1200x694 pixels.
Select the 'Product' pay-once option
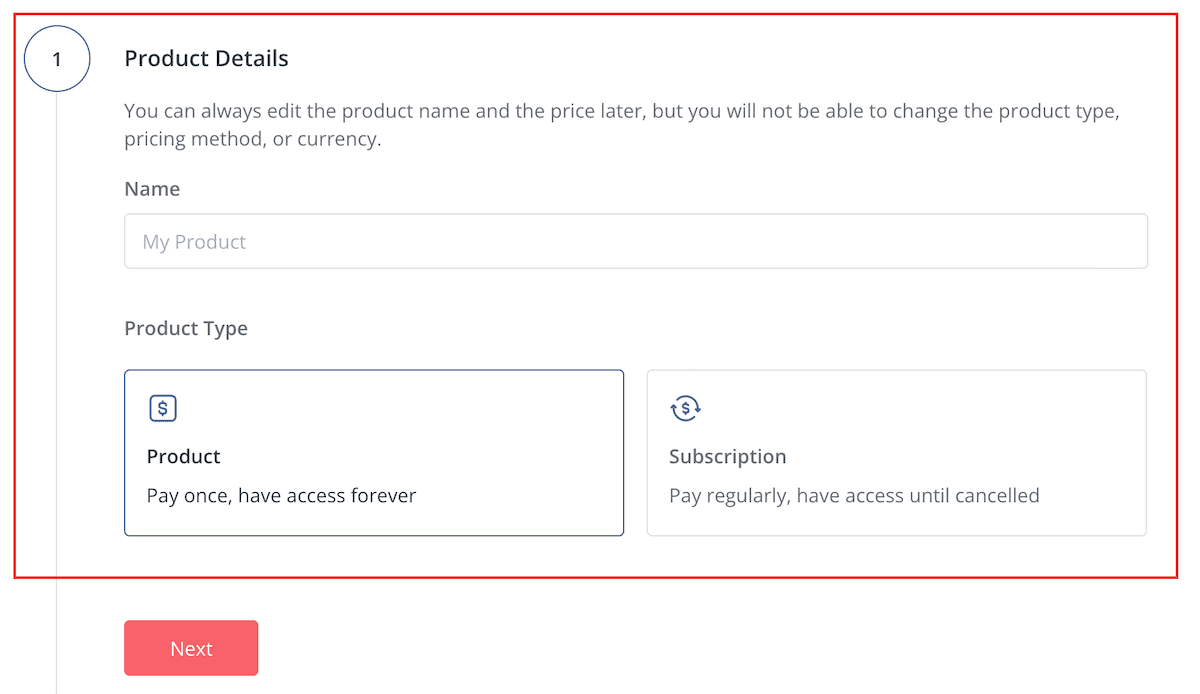374,452
